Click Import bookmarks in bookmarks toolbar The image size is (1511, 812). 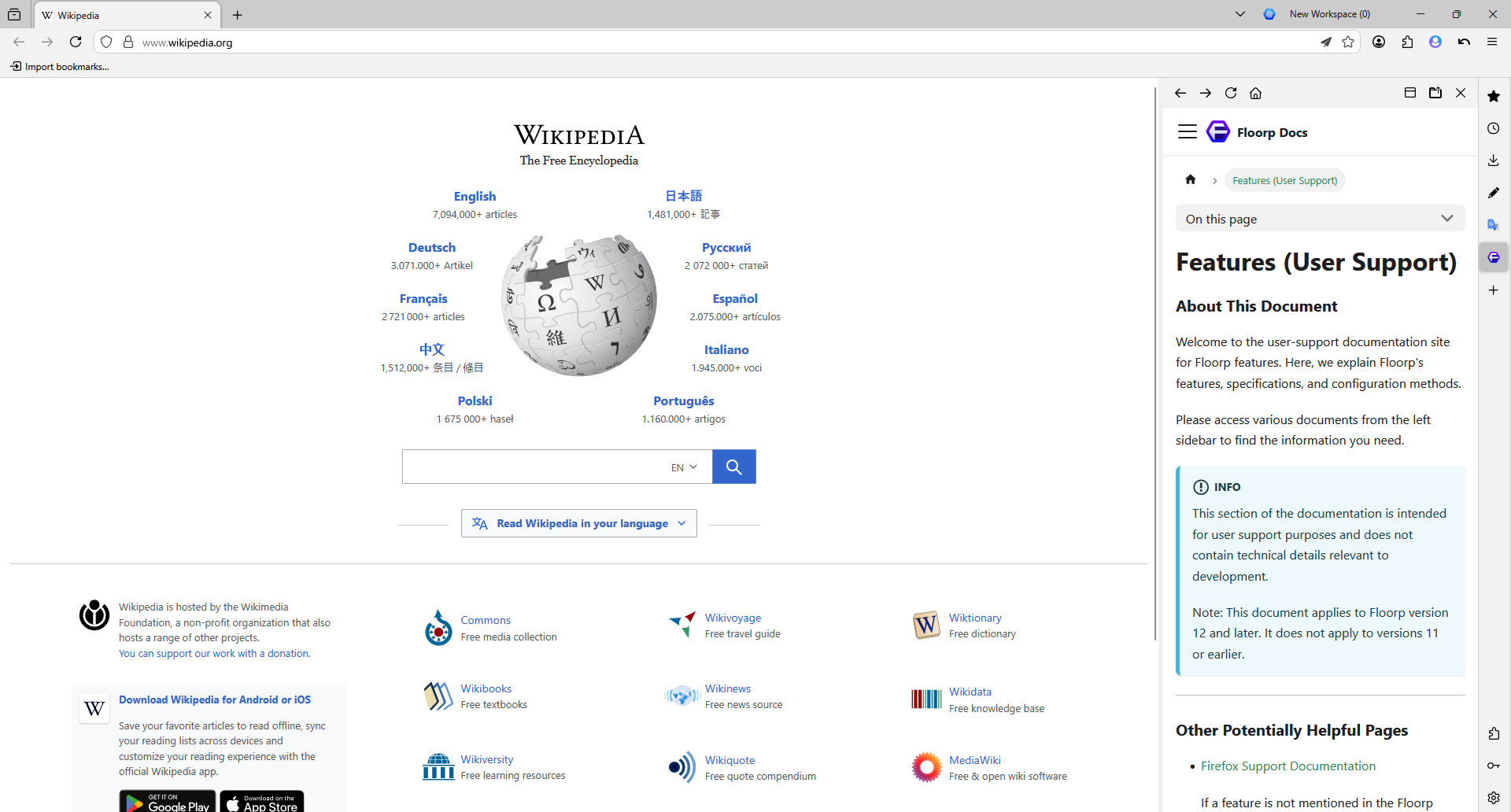click(x=60, y=67)
